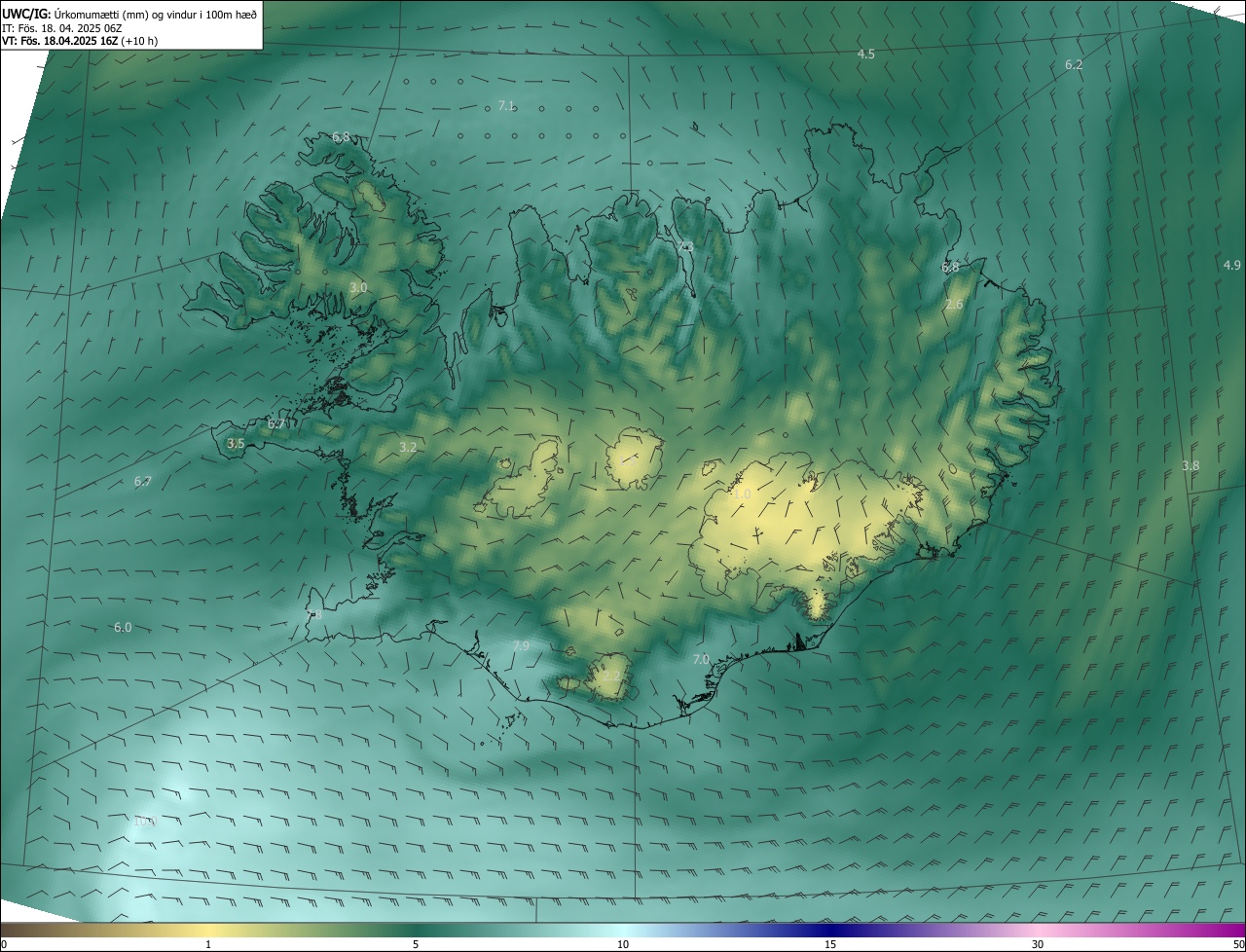Click the 6.7 label on Snæfellsnes peninsula
The width and height of the screenshot is (1246, 952).
(276, 424)
